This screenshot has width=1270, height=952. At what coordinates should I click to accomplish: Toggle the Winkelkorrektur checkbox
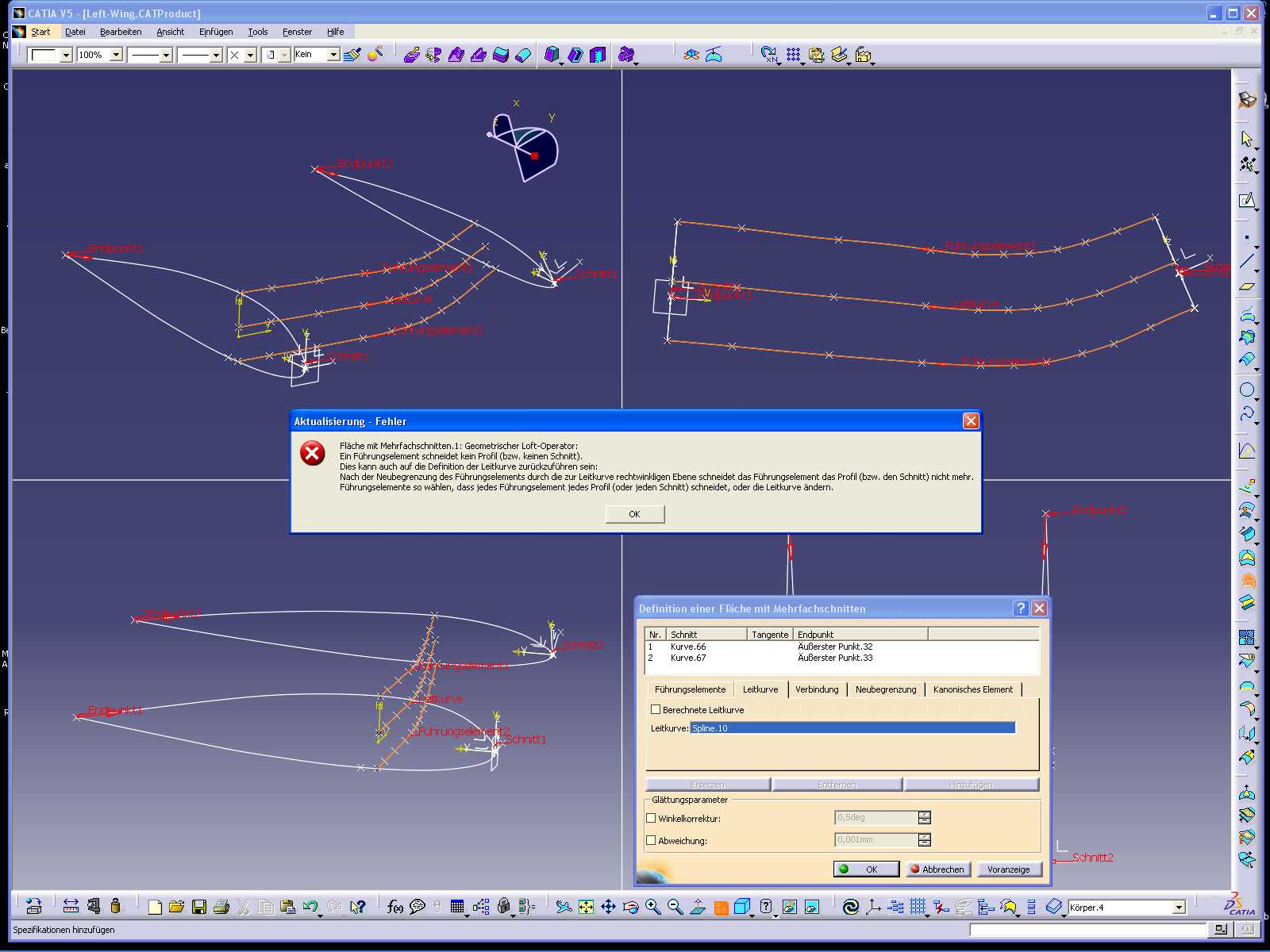[x=651, y=818]
